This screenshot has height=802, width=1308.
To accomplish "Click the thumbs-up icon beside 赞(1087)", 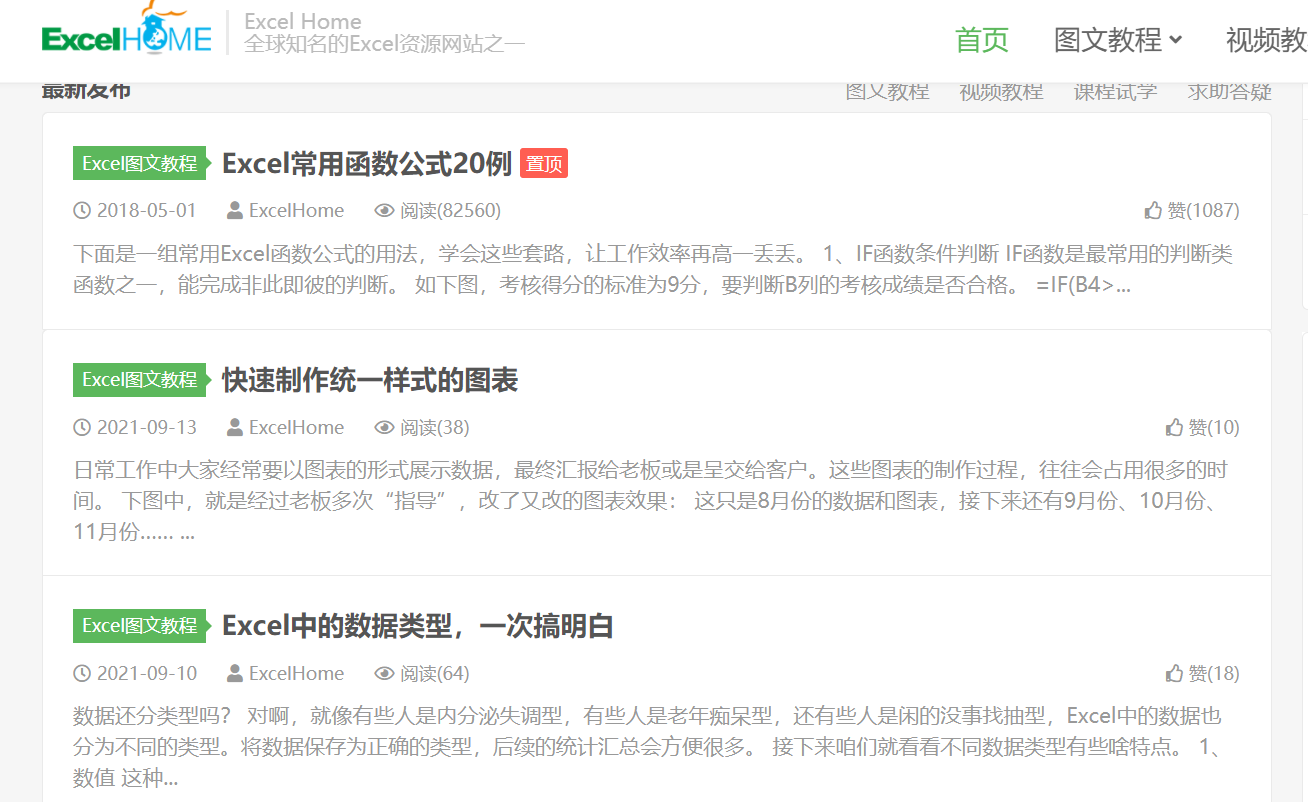I will (x=1153, y=211).
